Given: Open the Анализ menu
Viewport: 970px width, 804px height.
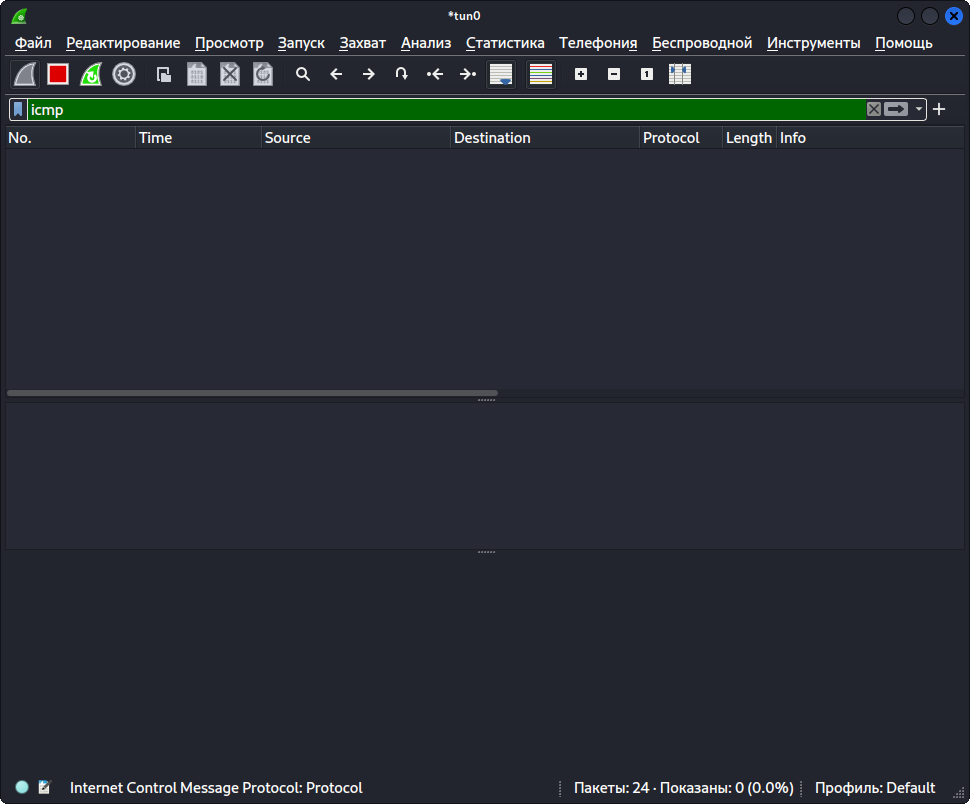Looking at the screenshot, I should 426,43.
